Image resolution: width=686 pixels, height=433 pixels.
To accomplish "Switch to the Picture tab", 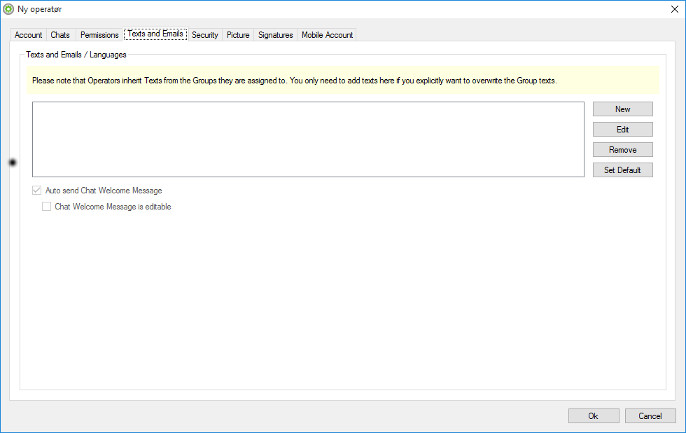I will 238,35.
